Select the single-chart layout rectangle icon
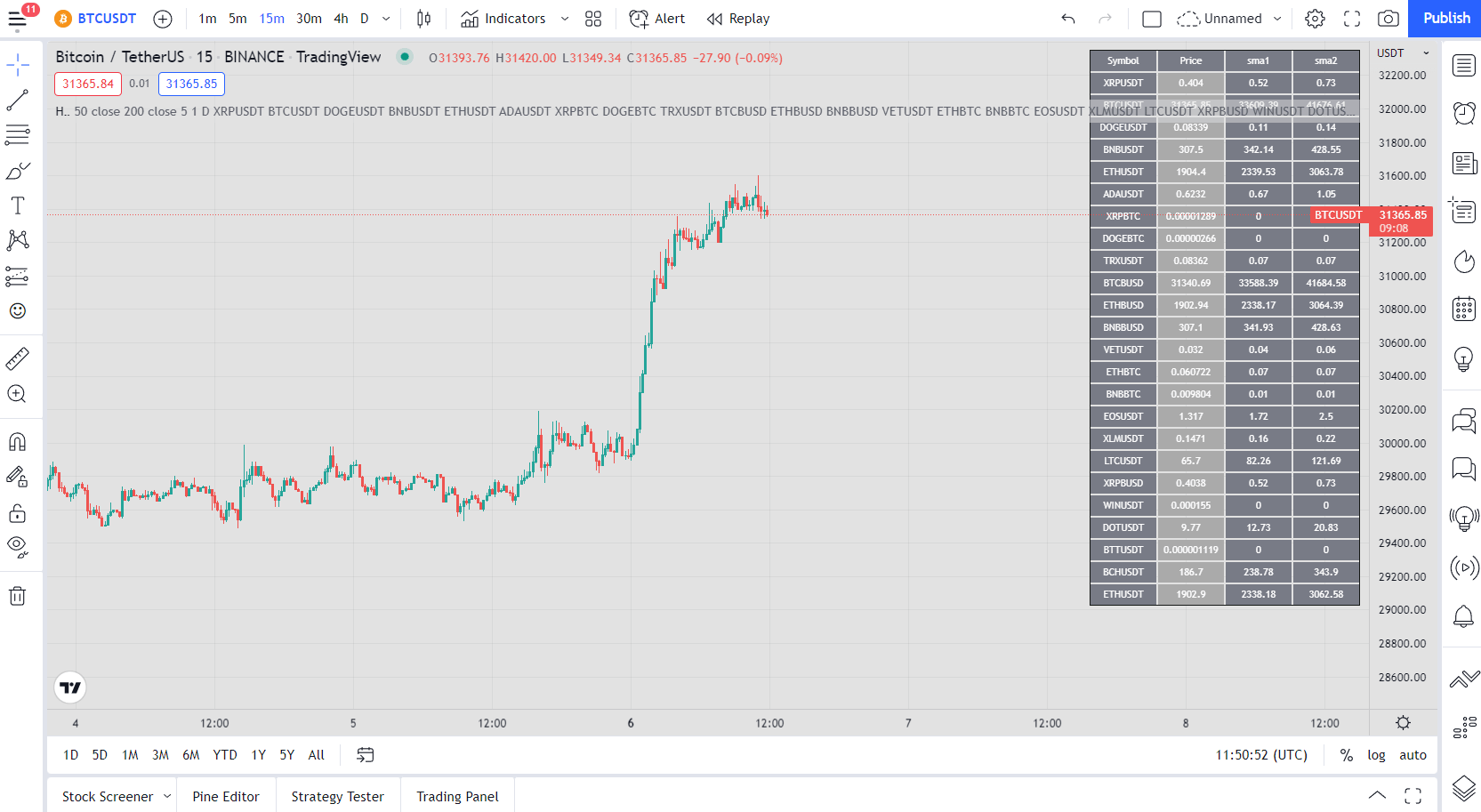This screenshot has width=1481, height=812. [1152, 18]
